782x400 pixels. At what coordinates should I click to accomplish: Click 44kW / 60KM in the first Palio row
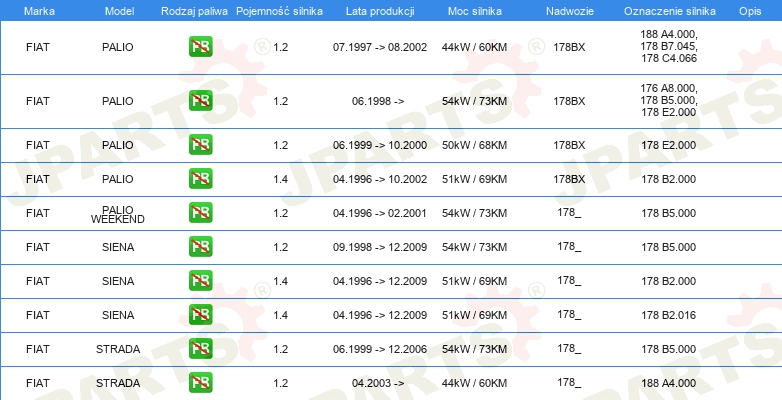click(x=474, y=47)
